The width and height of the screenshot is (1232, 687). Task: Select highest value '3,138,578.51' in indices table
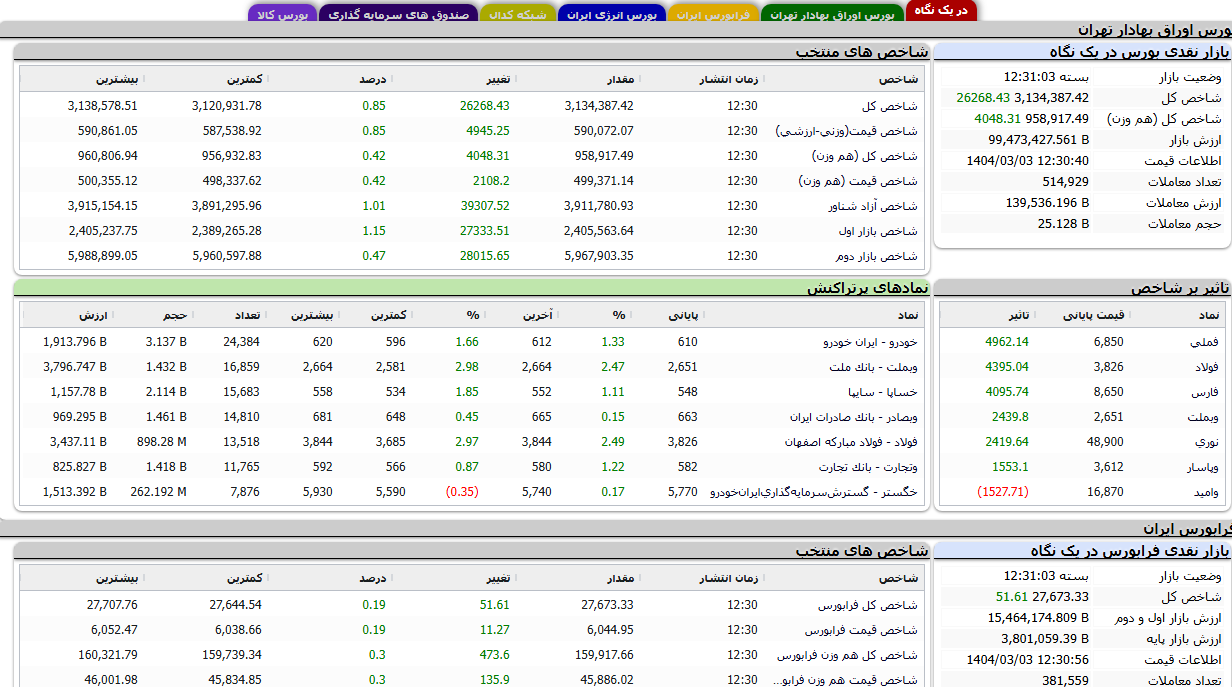point(103,106)
